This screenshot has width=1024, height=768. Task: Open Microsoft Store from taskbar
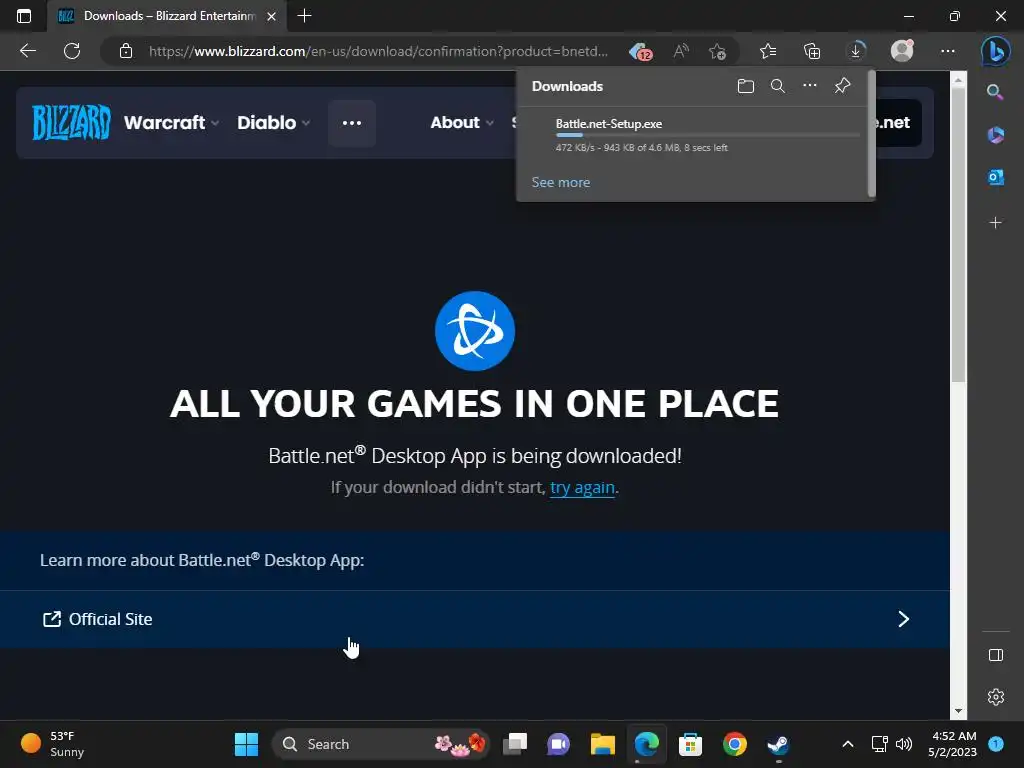pyautogui.click(x=690, y=744)
